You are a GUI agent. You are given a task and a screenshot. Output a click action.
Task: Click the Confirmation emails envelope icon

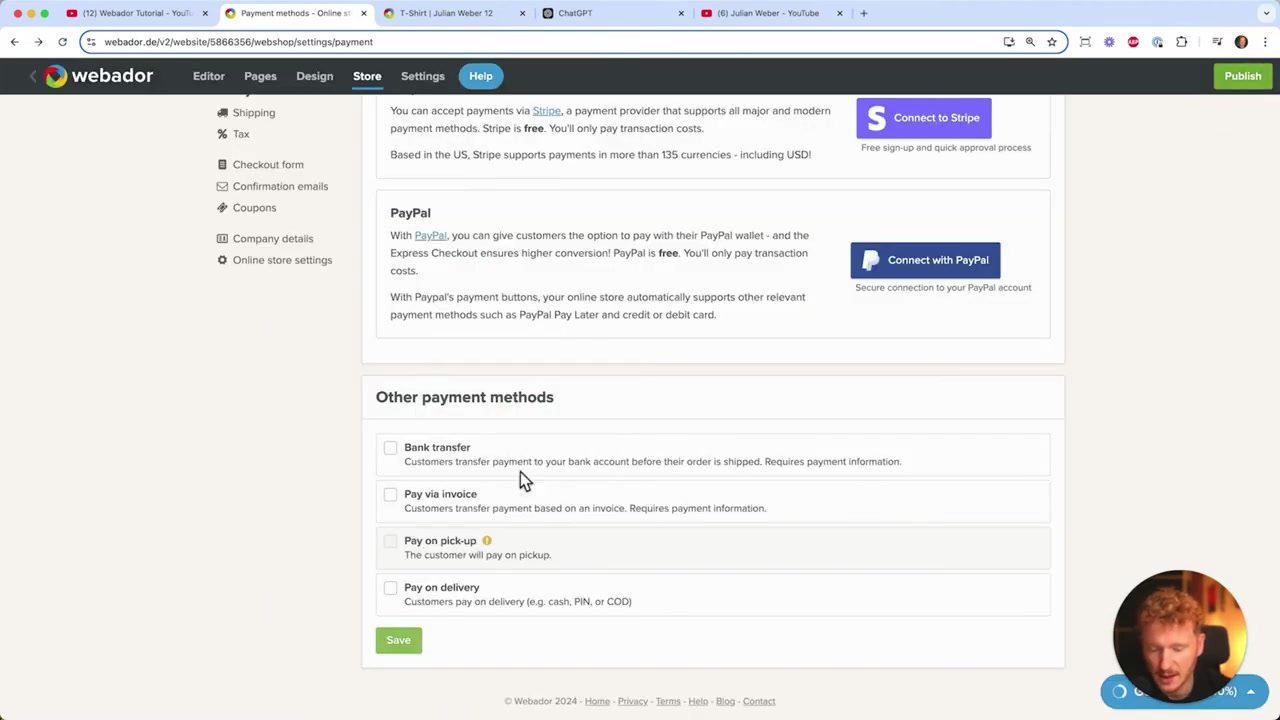[222, 186]
